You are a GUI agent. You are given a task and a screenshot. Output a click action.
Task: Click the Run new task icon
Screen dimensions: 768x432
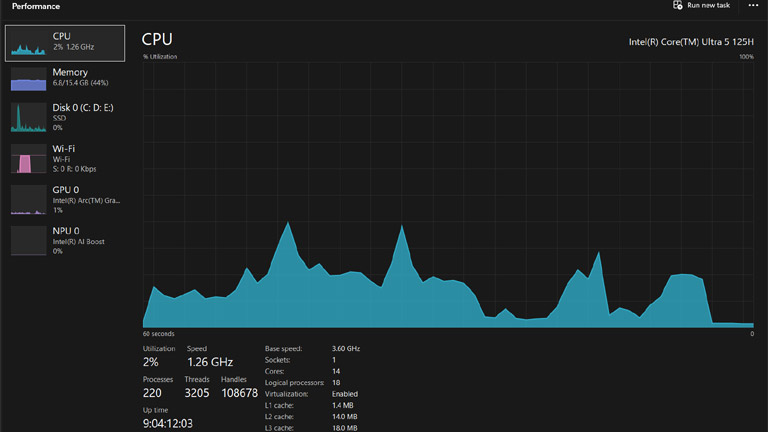[678, 5]
